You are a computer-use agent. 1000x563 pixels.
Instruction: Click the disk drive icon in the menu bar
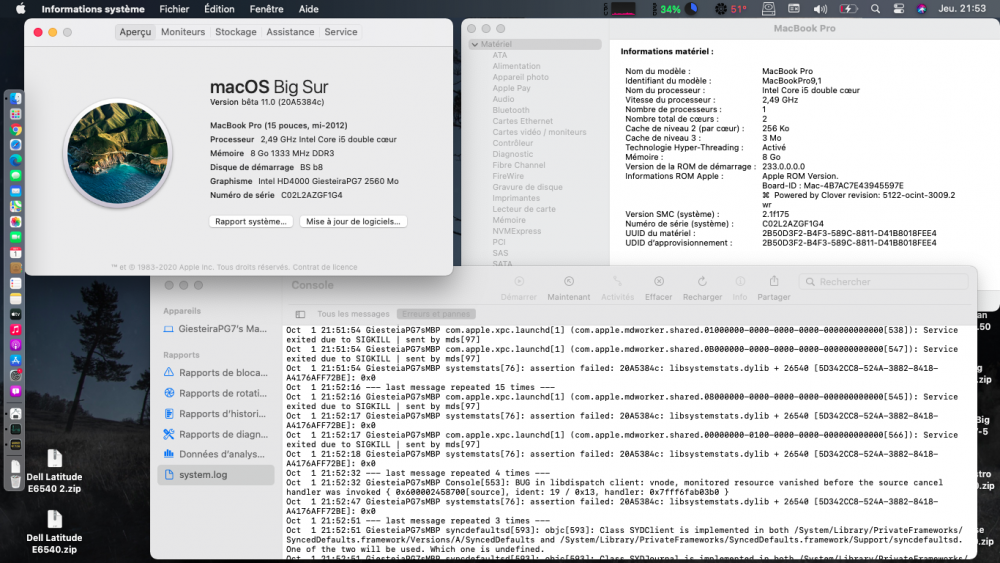tap(768, 9)
